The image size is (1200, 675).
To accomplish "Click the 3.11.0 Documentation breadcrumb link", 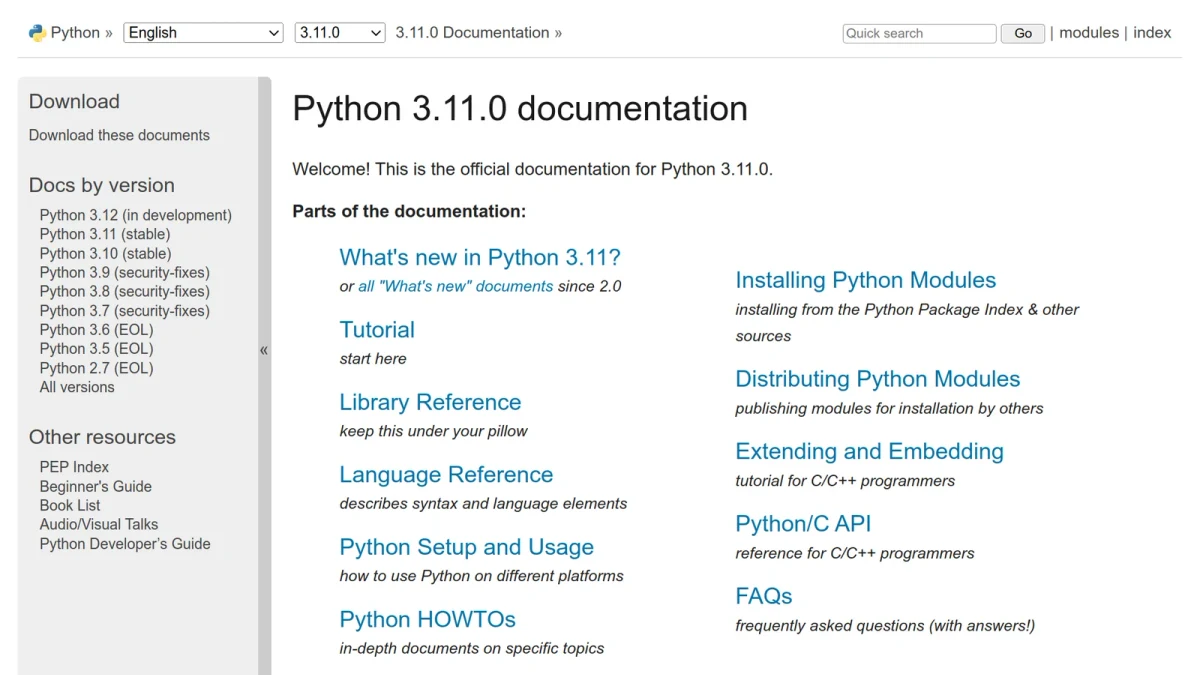I will click(472, 33).
